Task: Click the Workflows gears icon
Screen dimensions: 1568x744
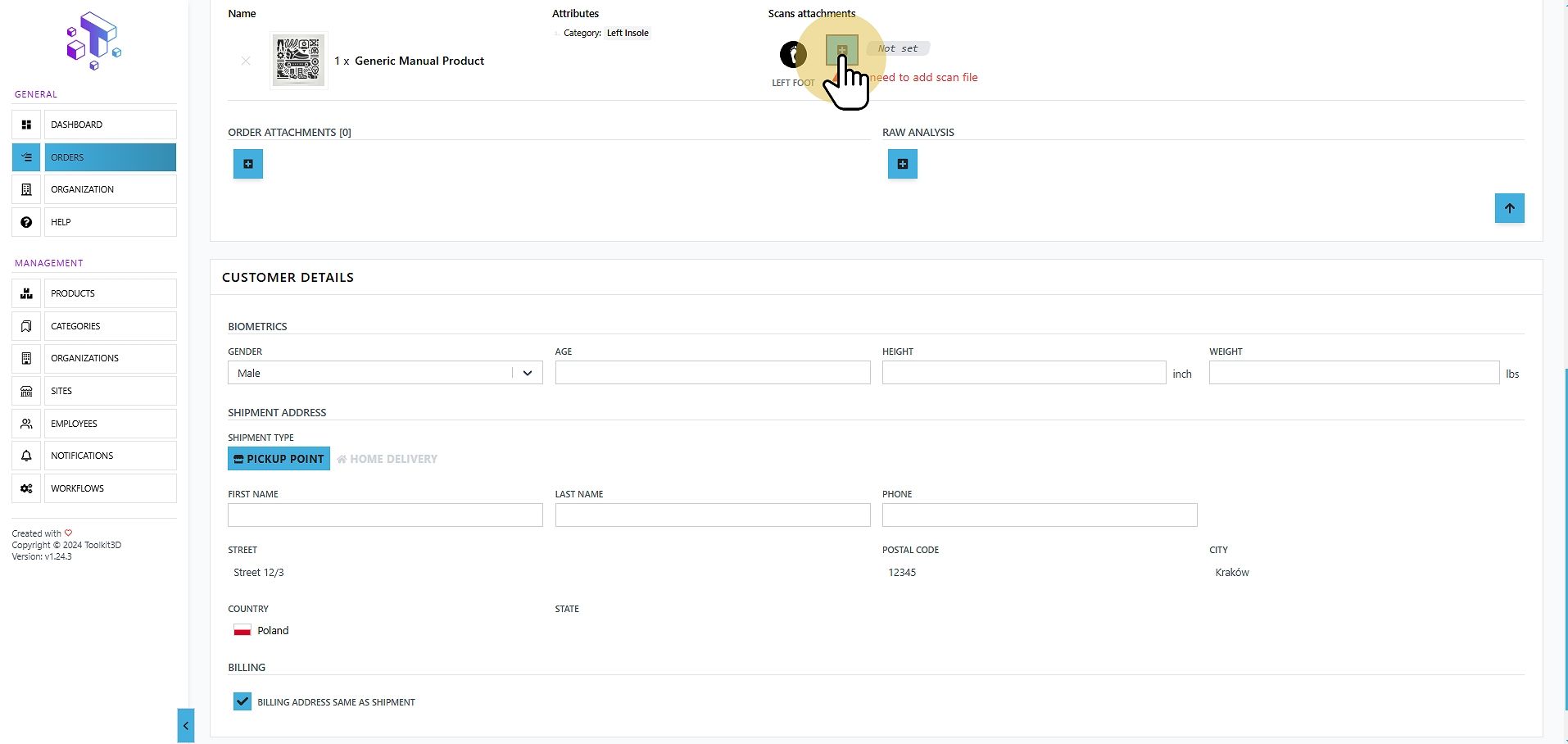Action: click(x=26, y=488)
